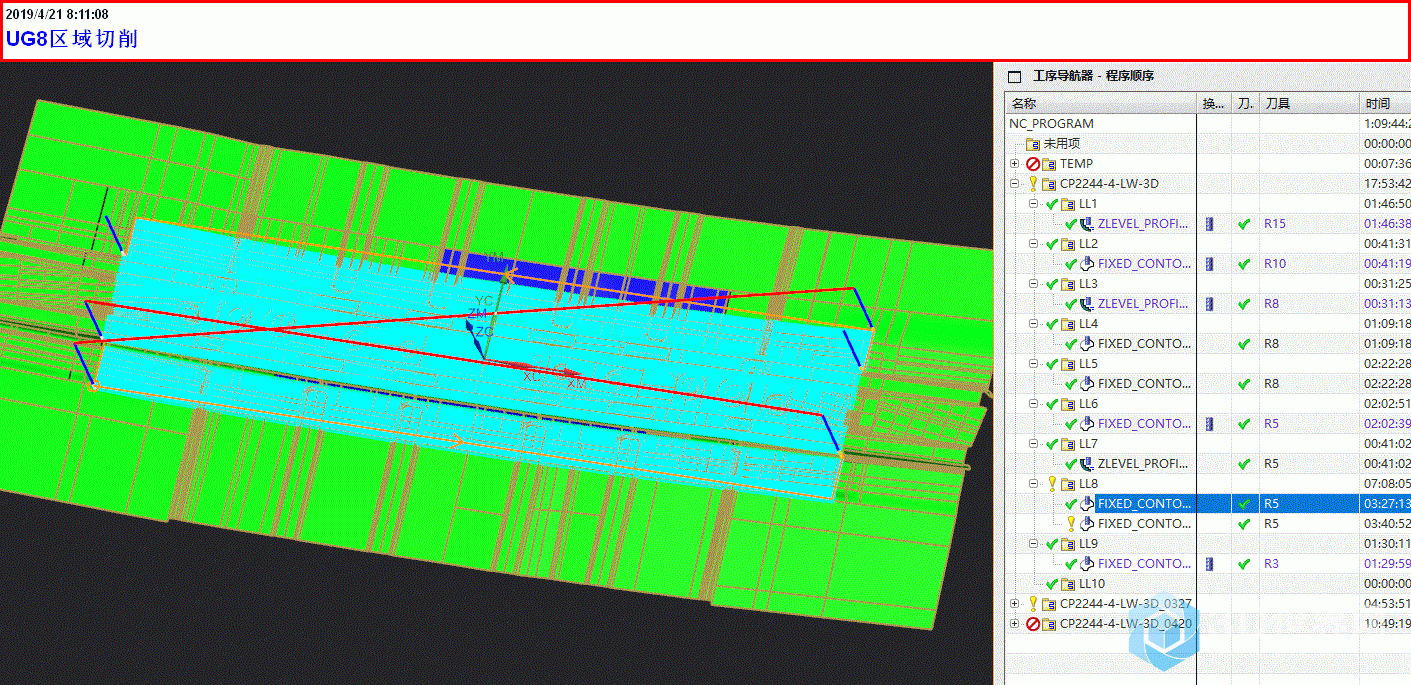
Task: Collapse the LL4 group
Action: click(1034, 324)
